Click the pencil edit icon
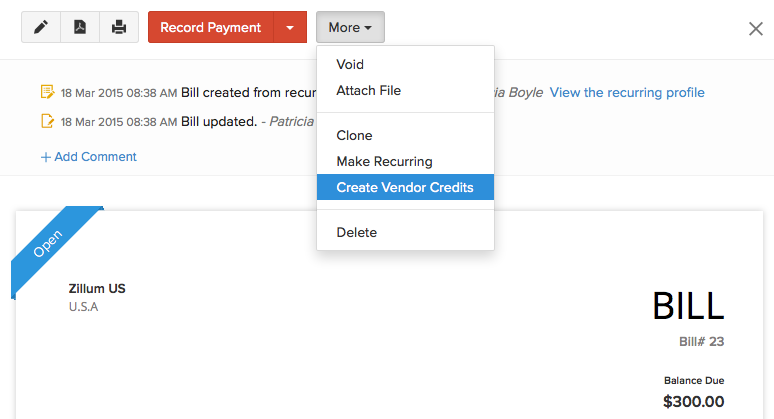Viewport: 774px width, 419px height. pos(41,27)
